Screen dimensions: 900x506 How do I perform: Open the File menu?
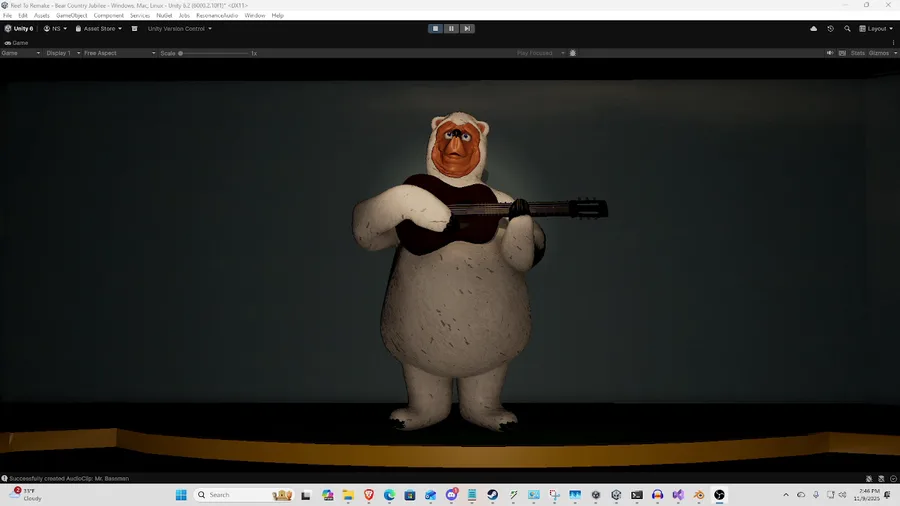(x=7, y=15)
